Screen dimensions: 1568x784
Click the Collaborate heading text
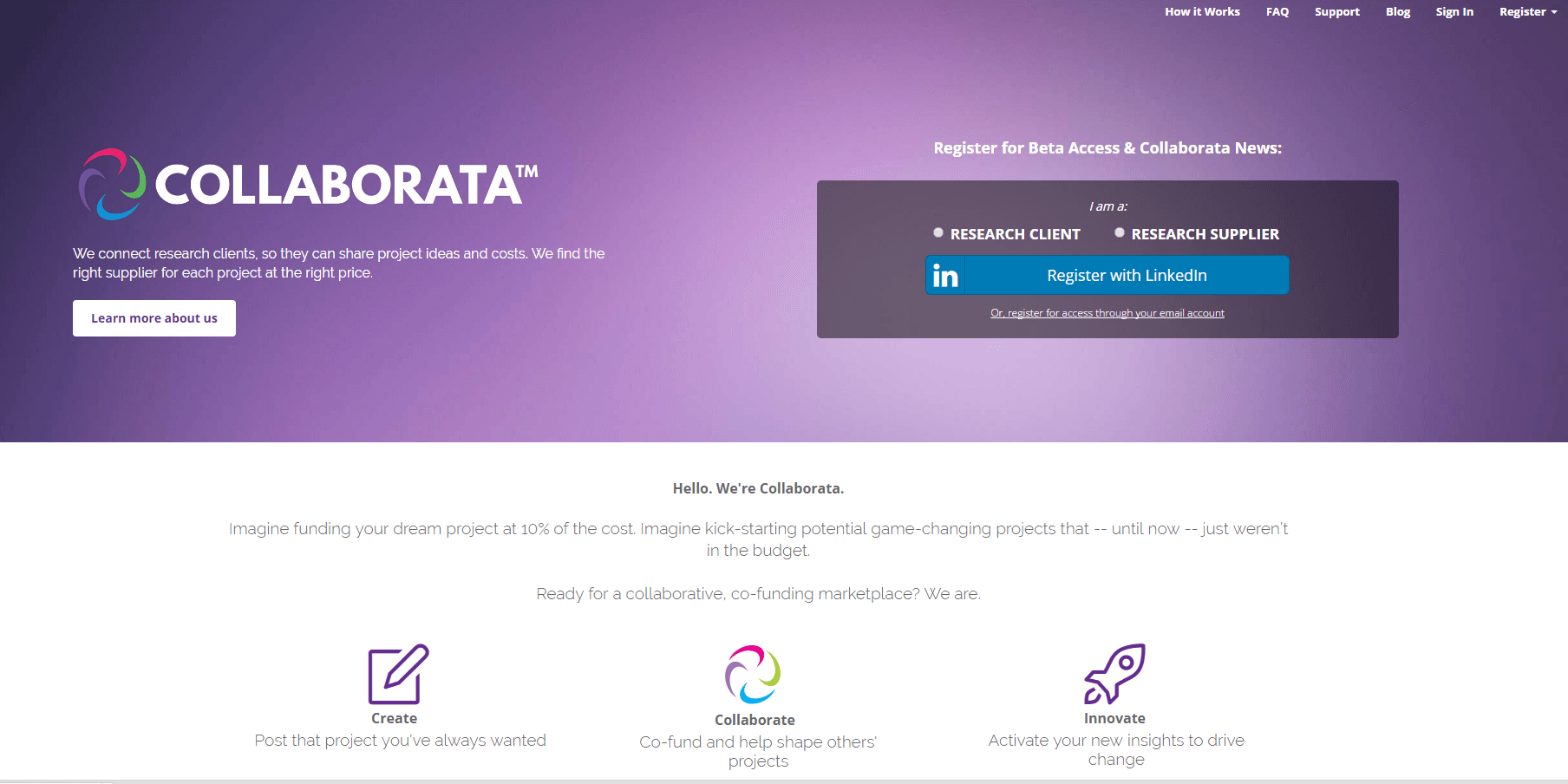point(755,720)
